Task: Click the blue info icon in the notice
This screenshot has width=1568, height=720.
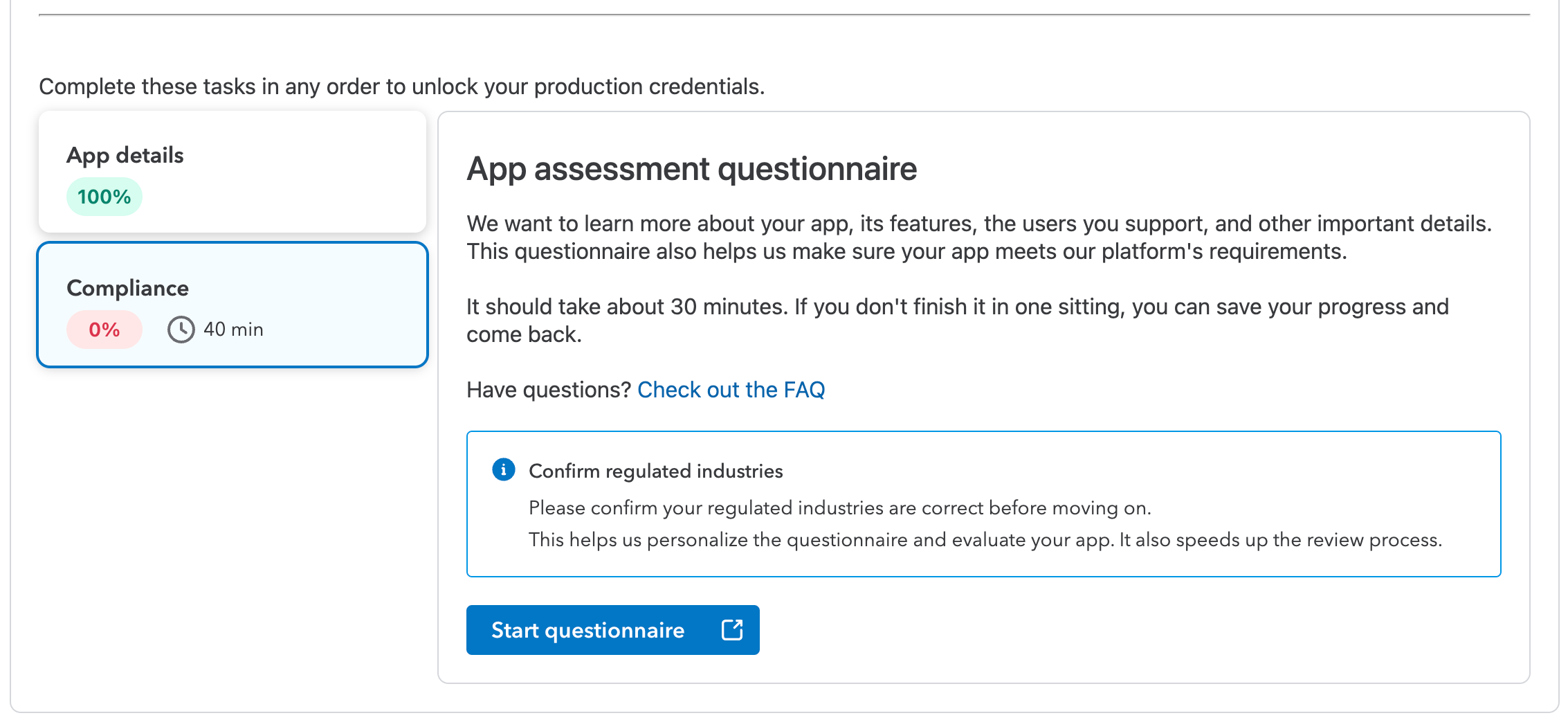Action: pyautogui.click(x=503, y=469)
